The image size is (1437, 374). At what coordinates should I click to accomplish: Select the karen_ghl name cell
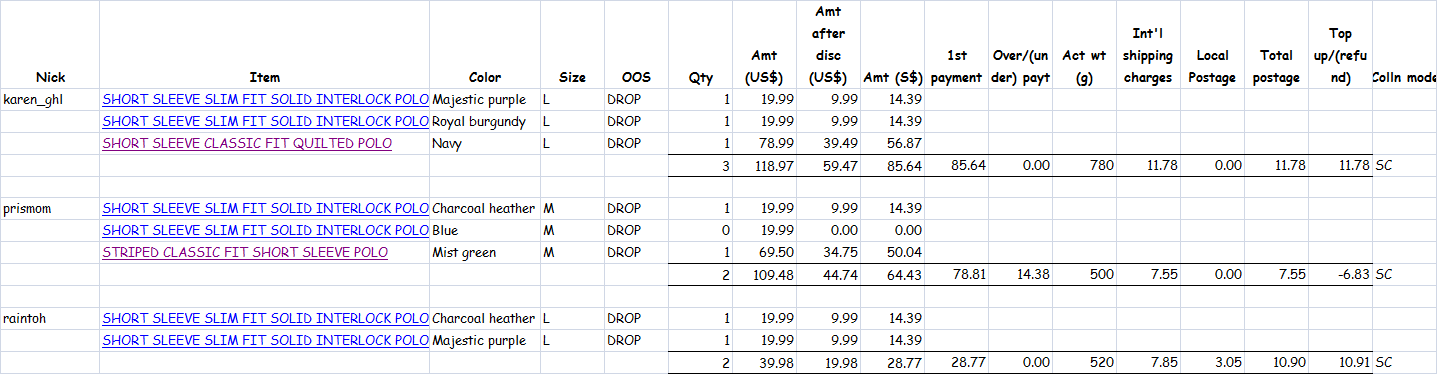point(50,99)
